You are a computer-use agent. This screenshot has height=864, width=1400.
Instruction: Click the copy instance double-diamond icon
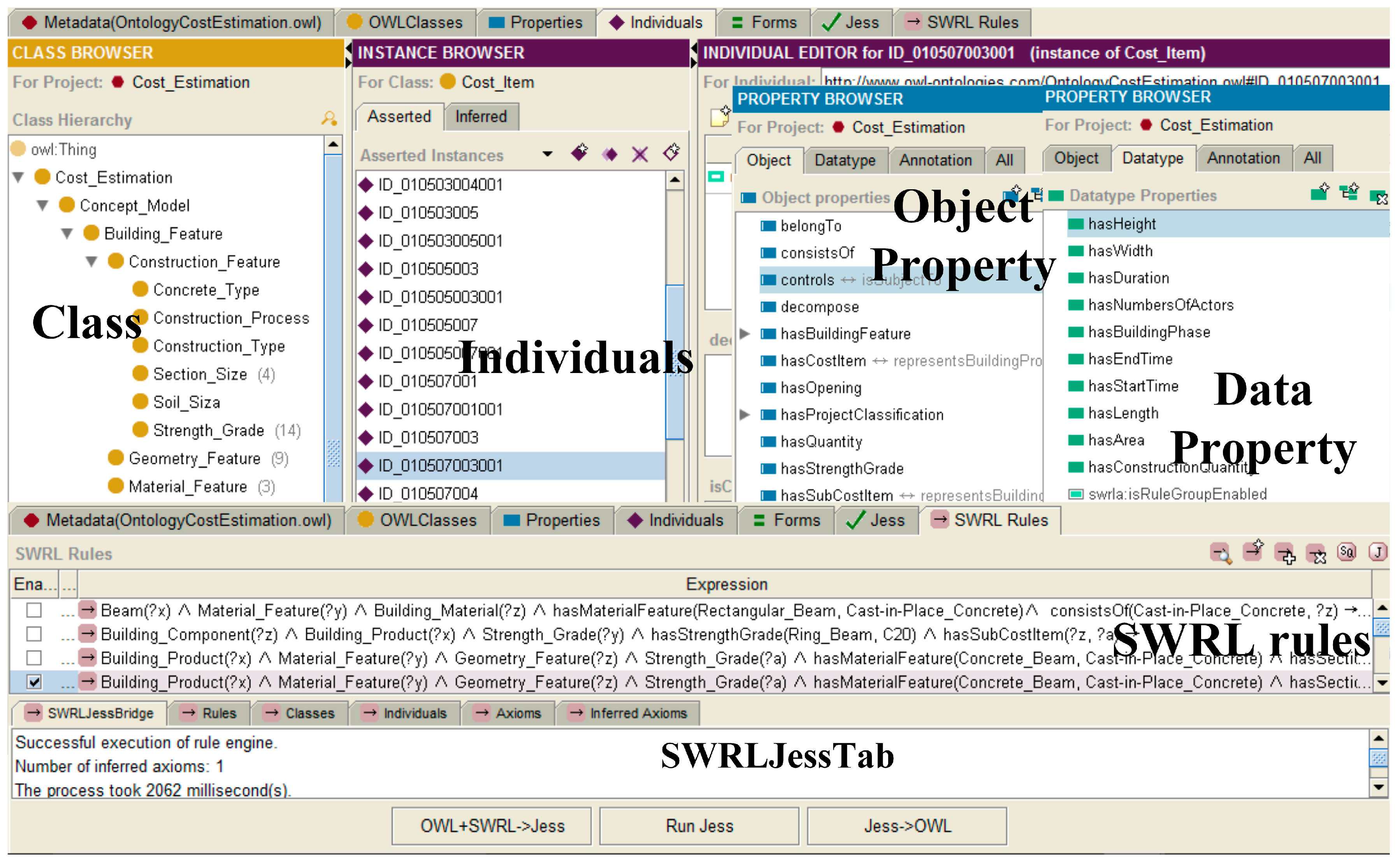click(x=610, y=154)
